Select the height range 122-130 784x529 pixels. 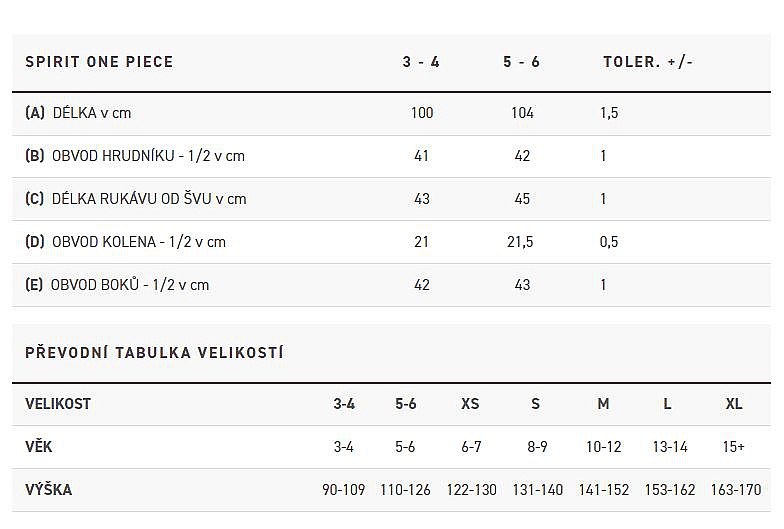471,490
